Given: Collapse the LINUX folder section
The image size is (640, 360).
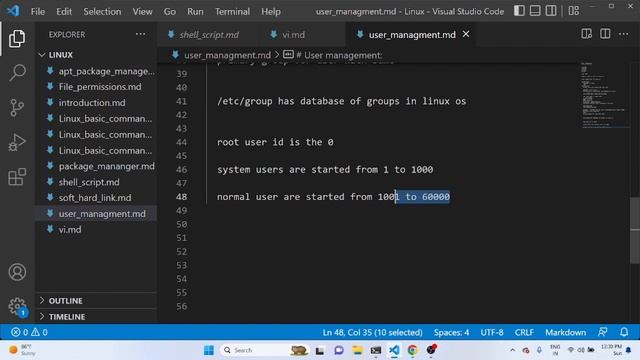Looking at the screenshot, I should 96,55.
